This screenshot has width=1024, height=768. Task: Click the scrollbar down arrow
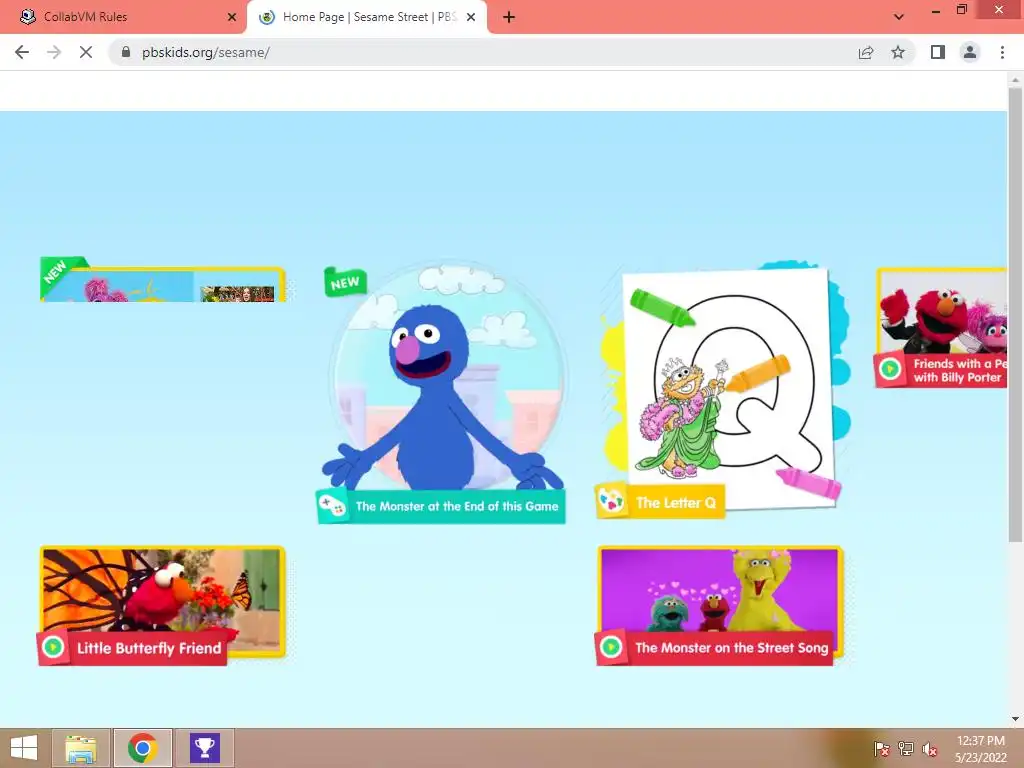(1015, 719)
